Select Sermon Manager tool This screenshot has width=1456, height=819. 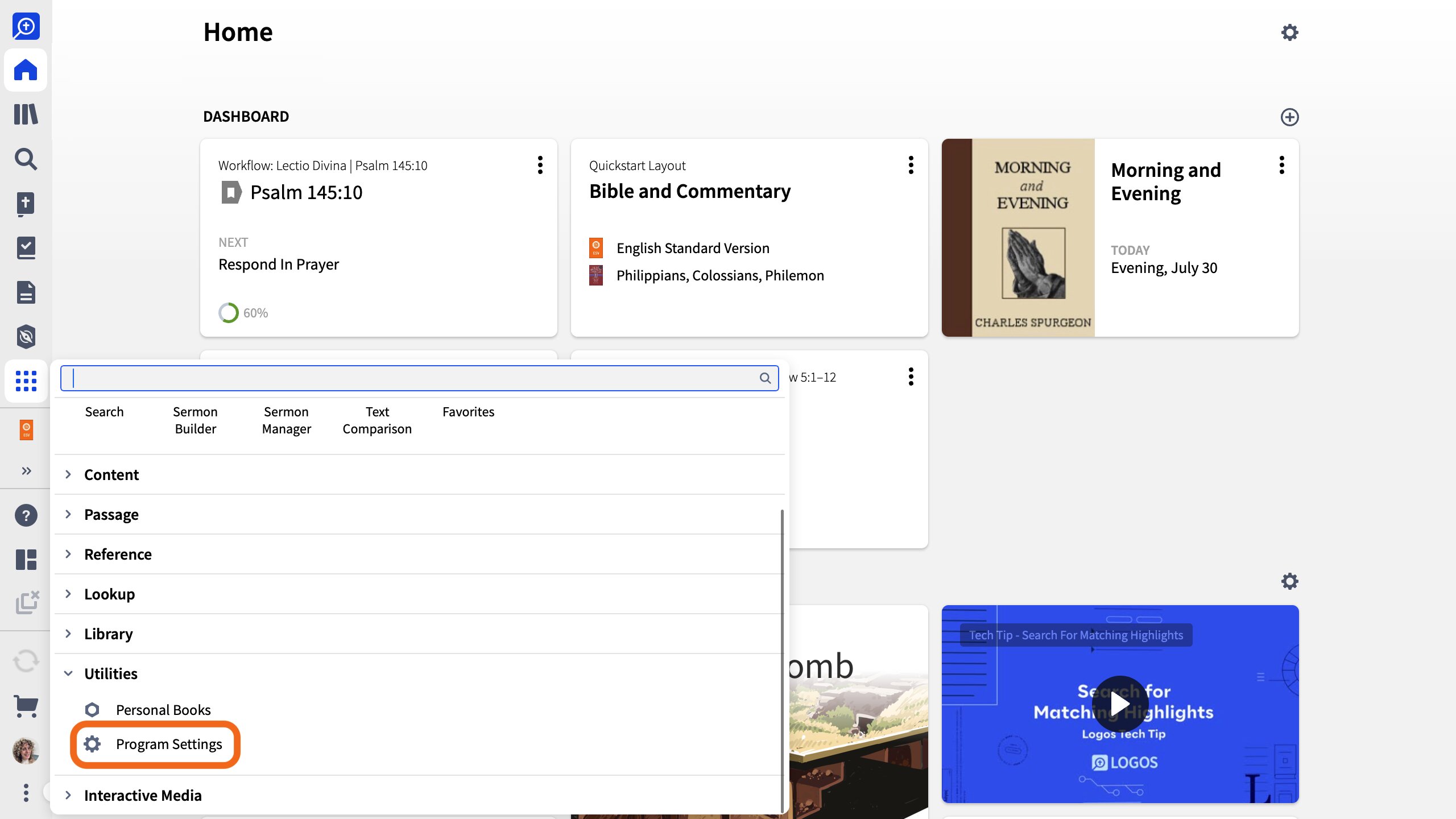click(x=286, y=420)
